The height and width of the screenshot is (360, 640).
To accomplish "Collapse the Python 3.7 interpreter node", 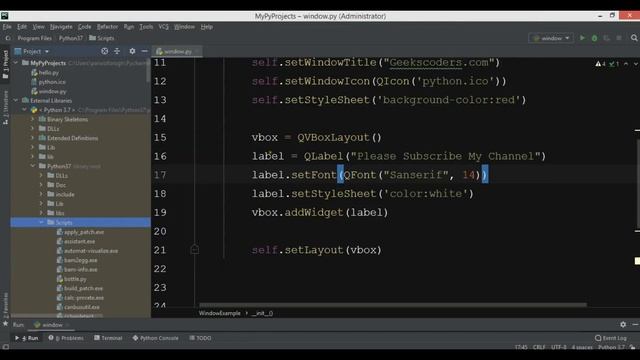I will [x=24, y=110].
